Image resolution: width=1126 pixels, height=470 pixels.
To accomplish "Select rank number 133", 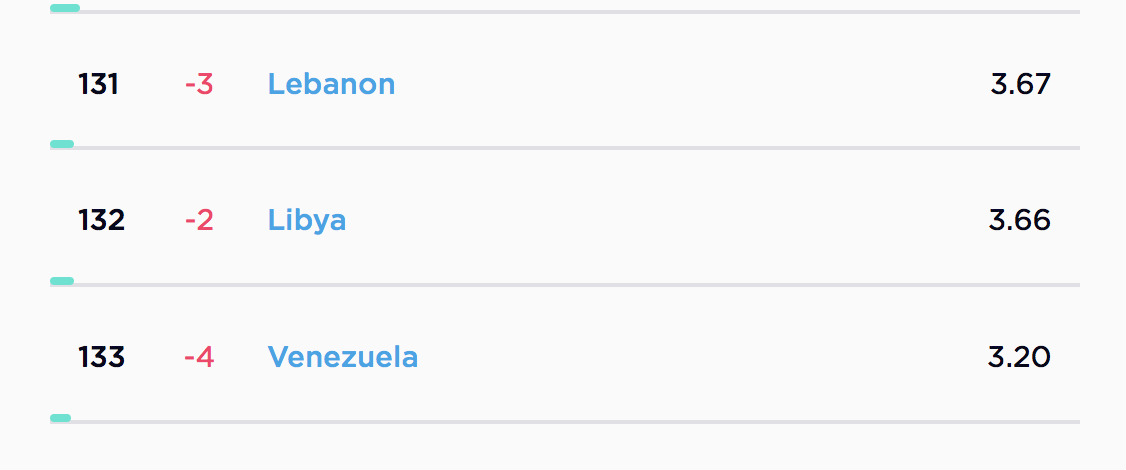I will point(101,357).
